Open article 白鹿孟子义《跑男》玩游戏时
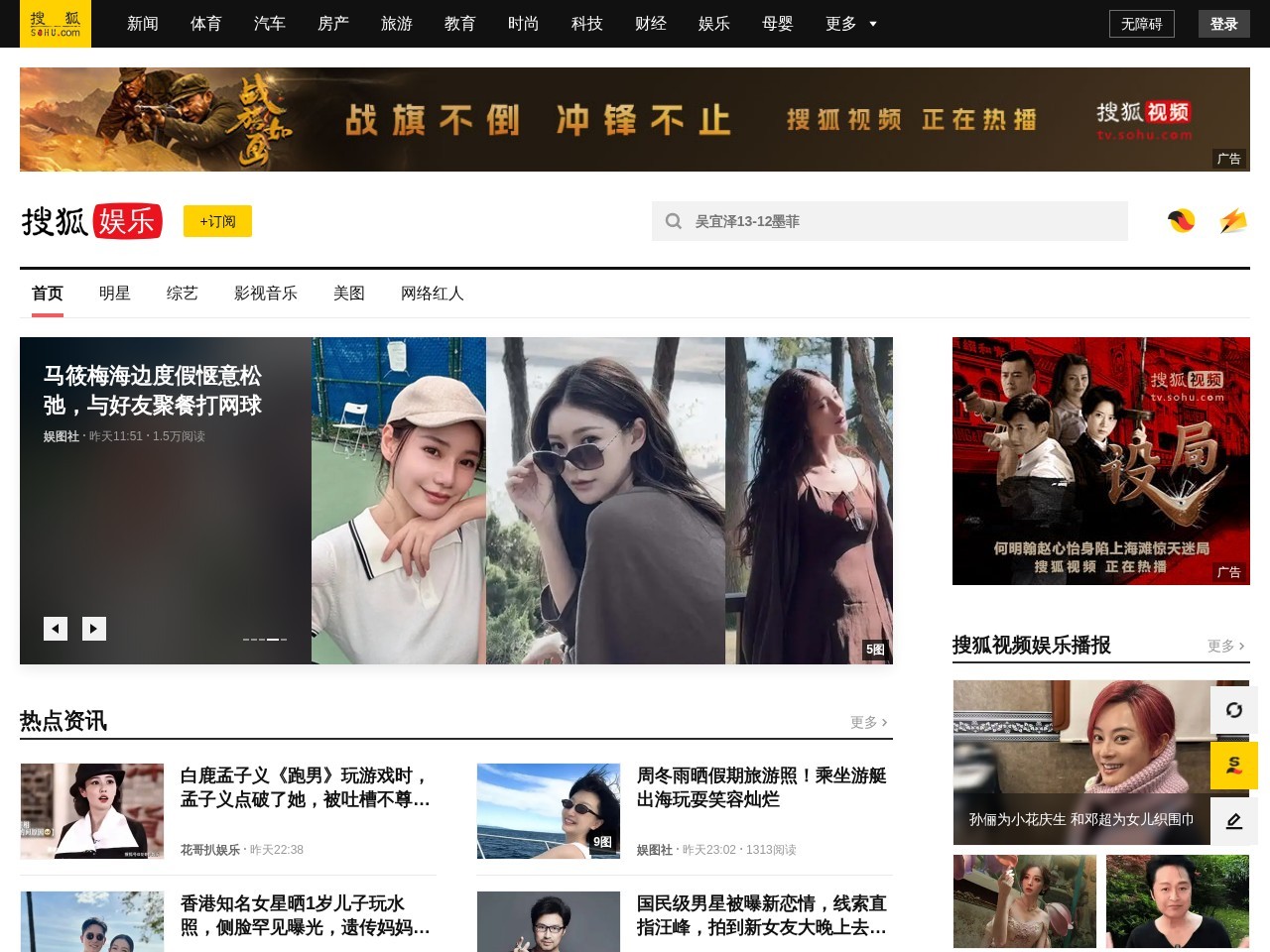Image resolution: width=1270 pixels, height=952 pixels. (x=306, y=787)
